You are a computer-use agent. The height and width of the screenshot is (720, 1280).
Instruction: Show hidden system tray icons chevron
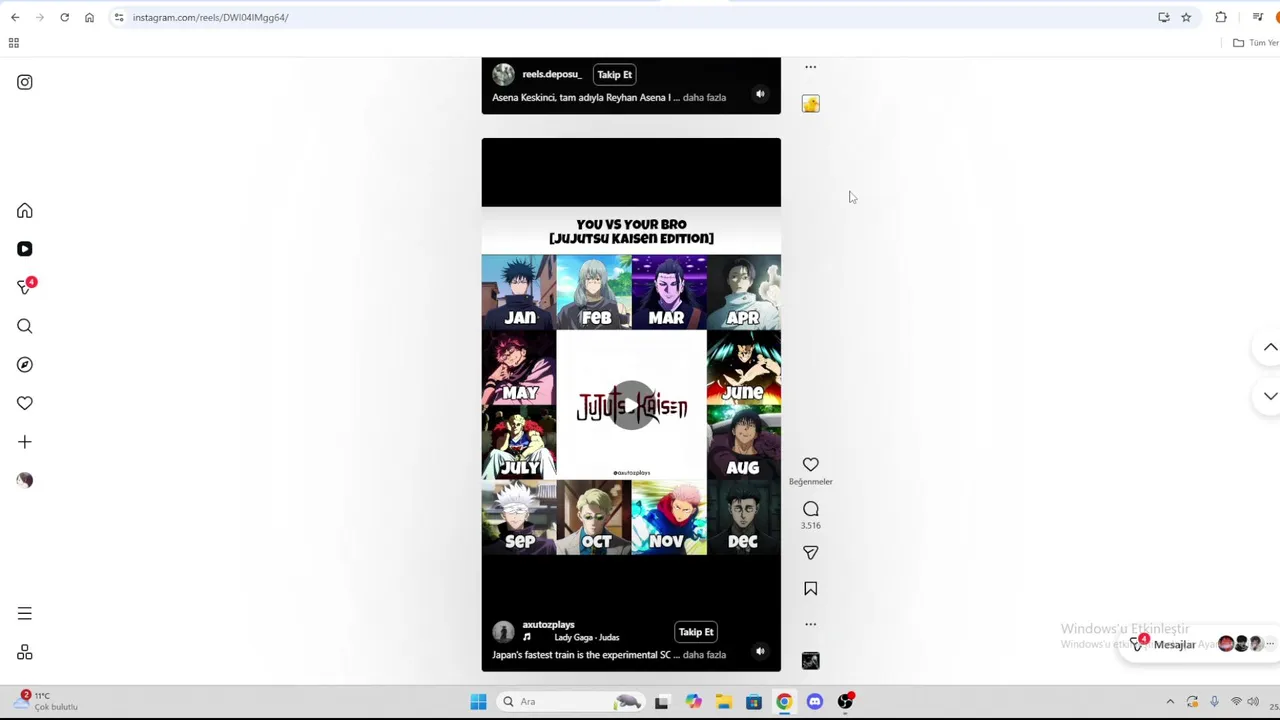tap(1170, 702)
